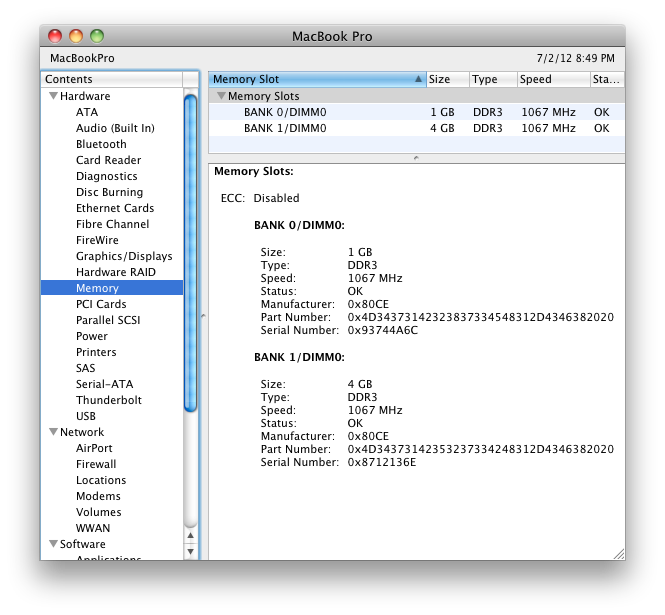
Task: Select Parallel SCSI entry
Action: click(108, 320)
